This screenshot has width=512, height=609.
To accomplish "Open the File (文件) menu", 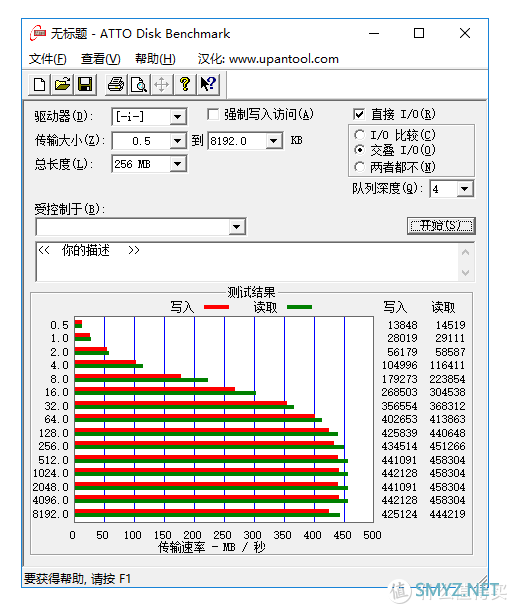I will pos(47,59).
